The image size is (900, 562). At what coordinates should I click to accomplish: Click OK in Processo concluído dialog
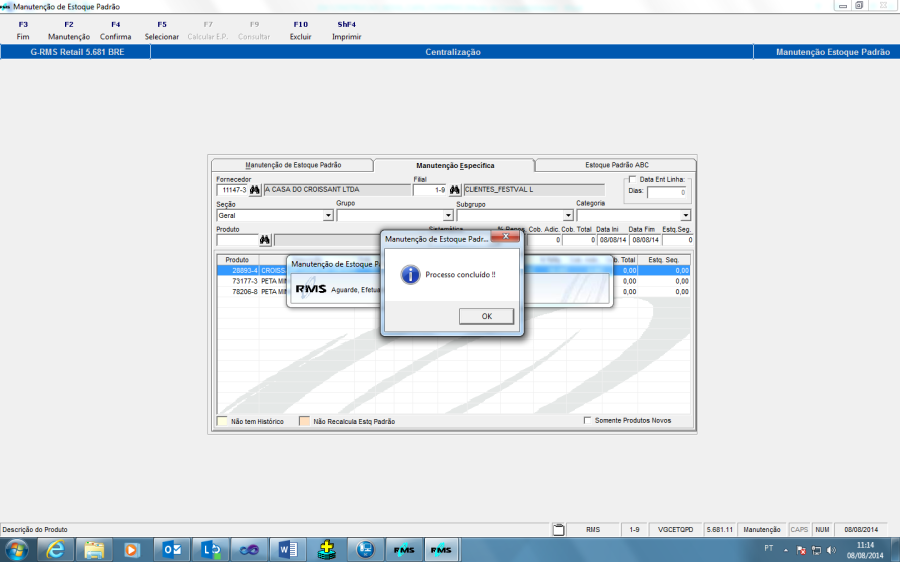(x=486, y=316)
